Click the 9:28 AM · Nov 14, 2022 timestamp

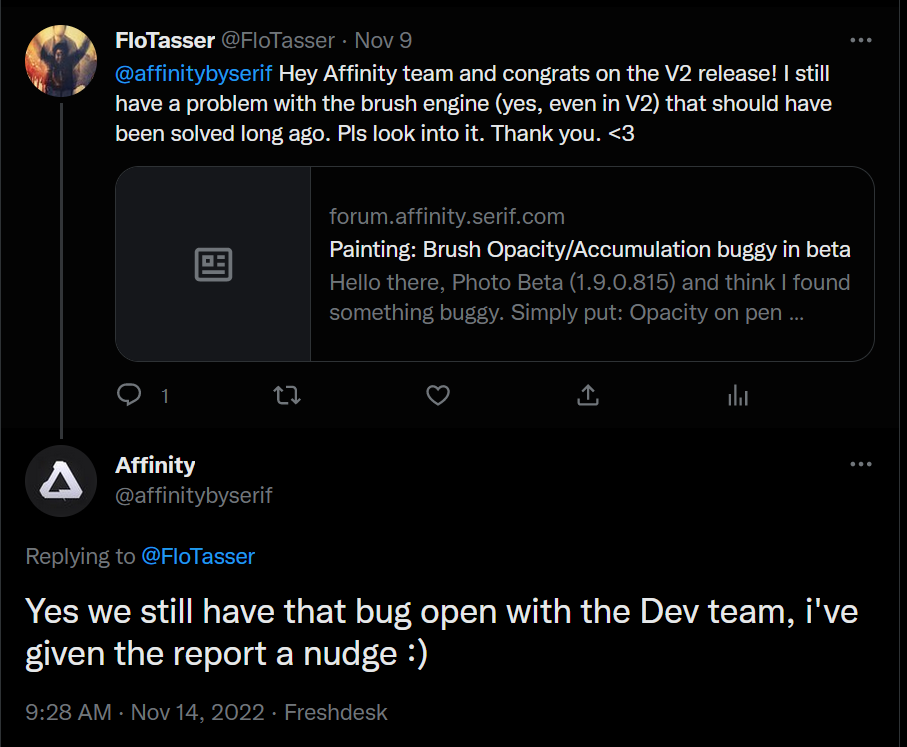[145, 712]
